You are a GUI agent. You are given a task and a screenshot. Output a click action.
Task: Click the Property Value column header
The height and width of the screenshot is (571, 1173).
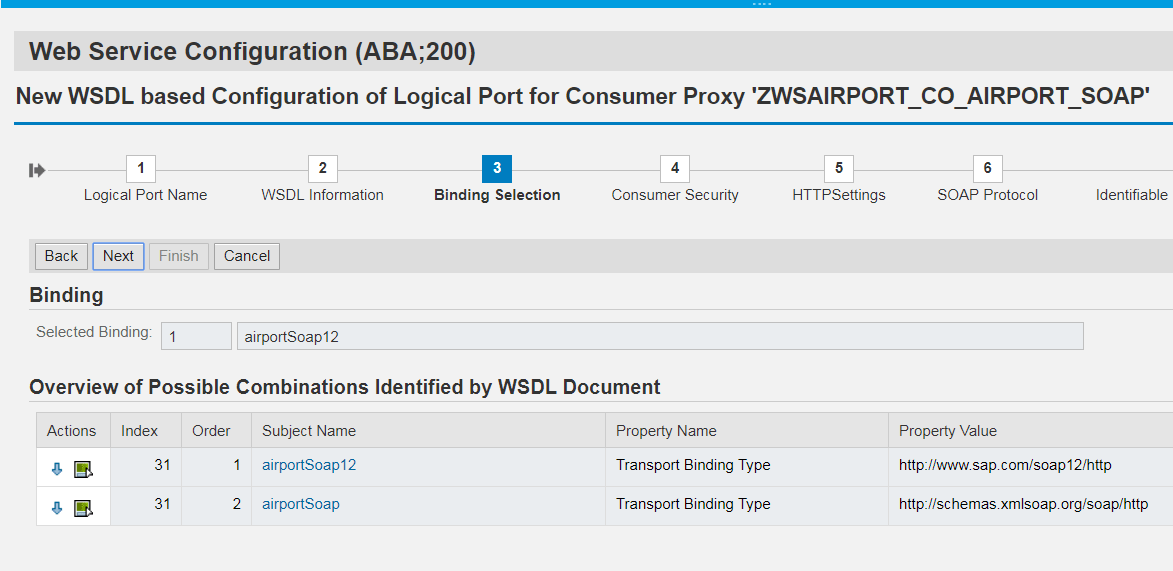pos(947,431)
